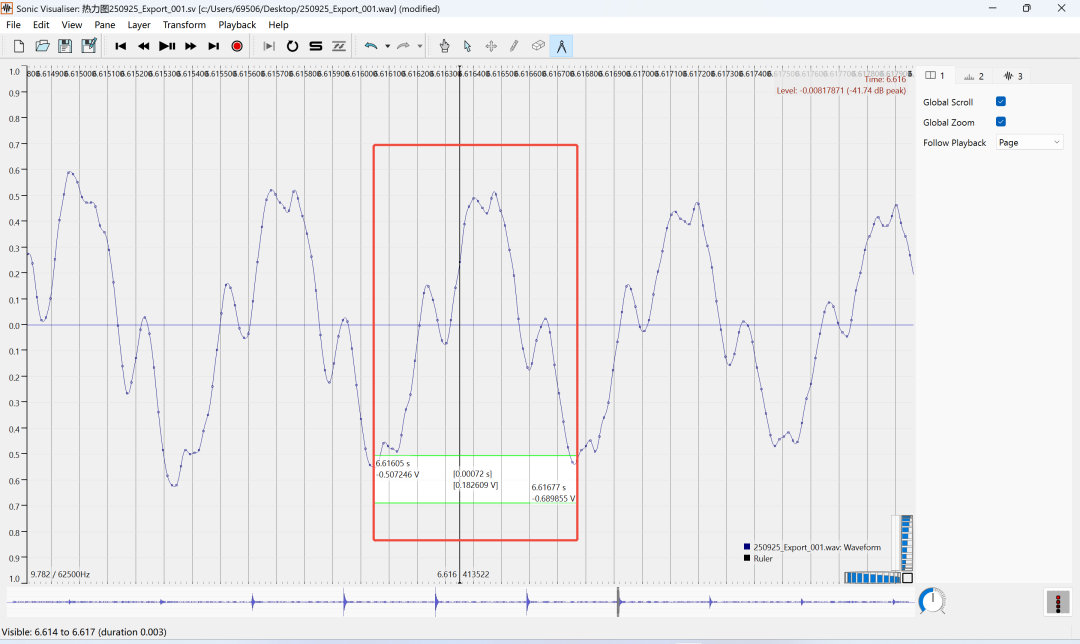
Task: Jump to the end of the audio
Action: pos(214,46)
